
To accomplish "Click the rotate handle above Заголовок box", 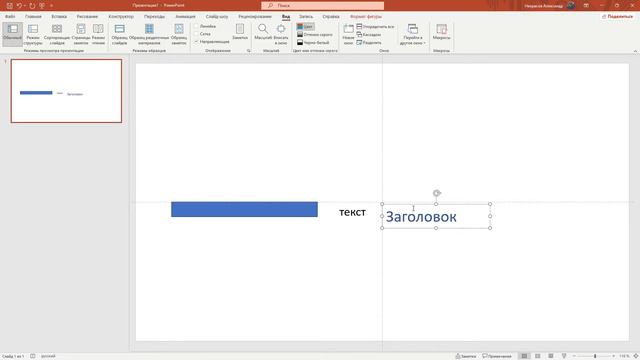I will (x=436, y=193).
